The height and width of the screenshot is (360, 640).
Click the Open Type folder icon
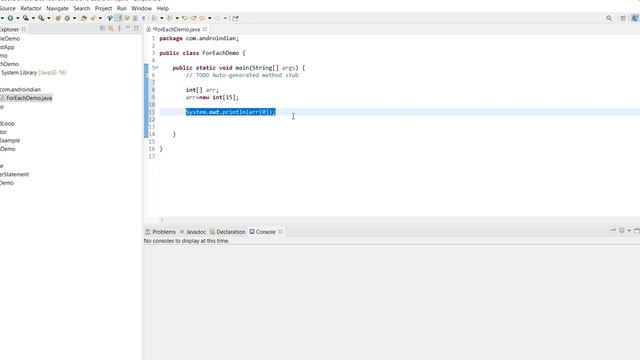click(x=84, y=18)
